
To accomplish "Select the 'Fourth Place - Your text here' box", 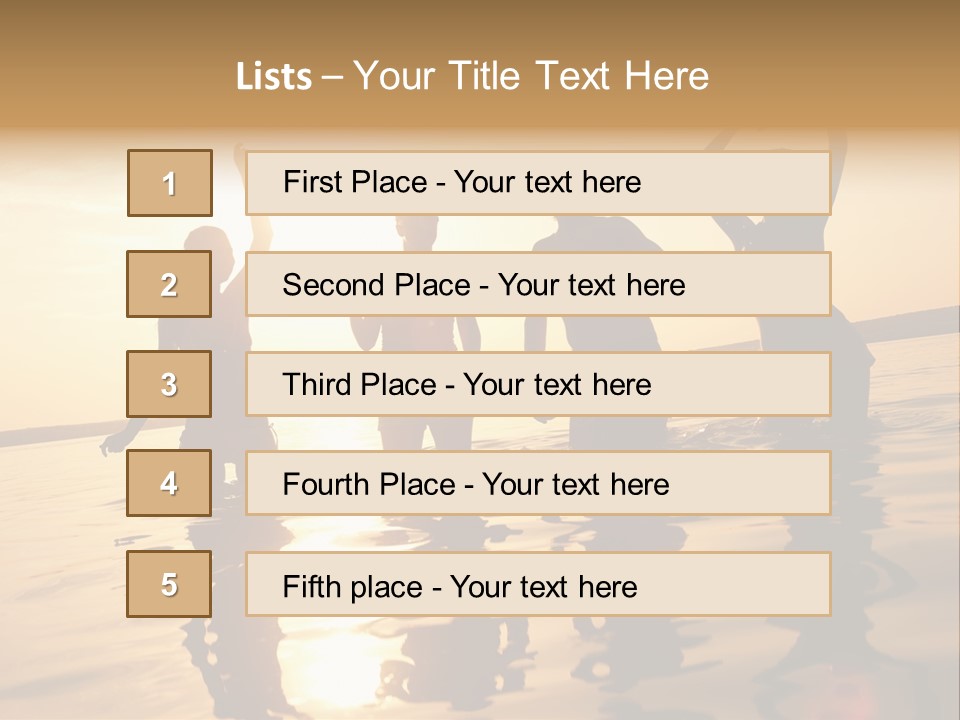I will pos(538,484).
